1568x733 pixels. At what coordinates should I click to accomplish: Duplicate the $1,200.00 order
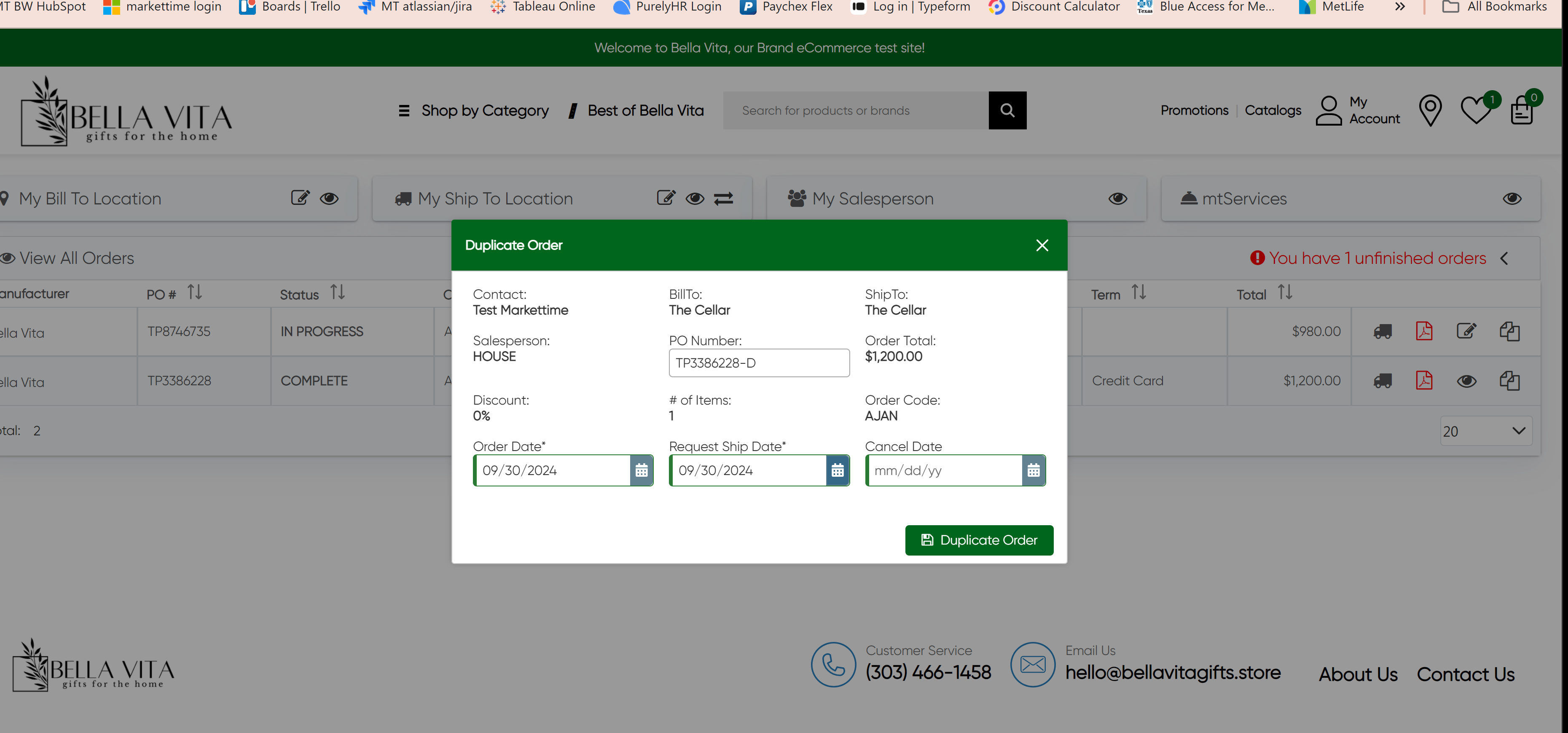(x=1509, y=381)
